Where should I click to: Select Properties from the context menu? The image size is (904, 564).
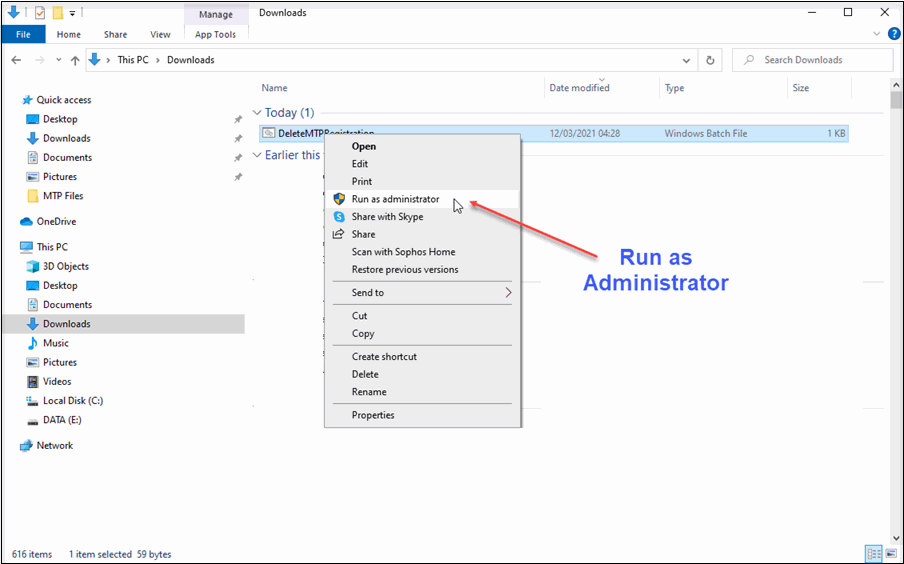[373, 415]
